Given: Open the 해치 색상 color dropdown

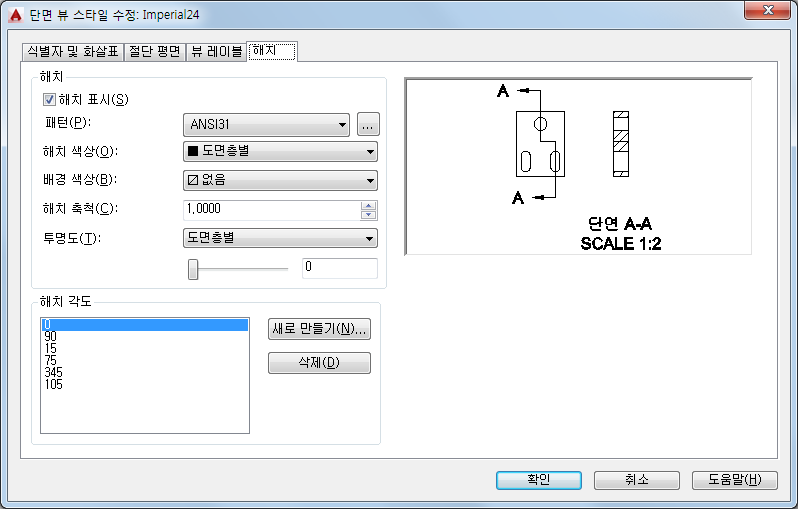Looking at the screenshot, I should [280, 151].
